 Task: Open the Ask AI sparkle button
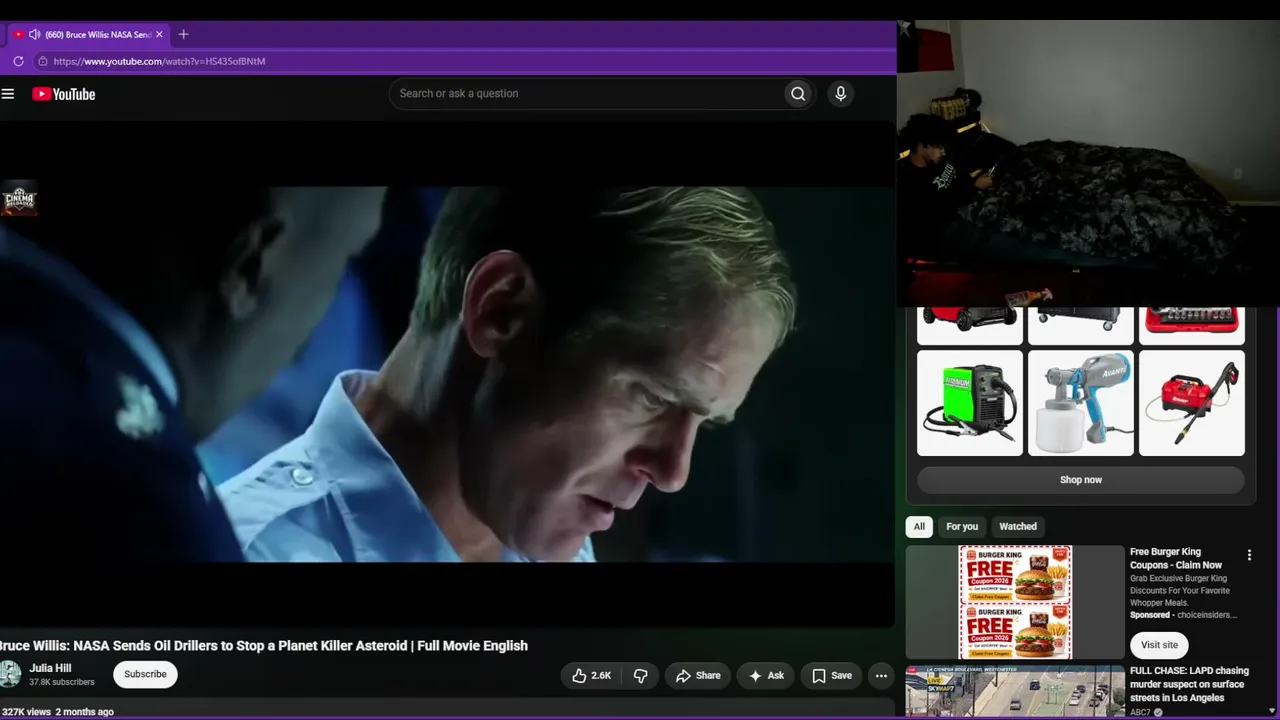click(766, 676)
